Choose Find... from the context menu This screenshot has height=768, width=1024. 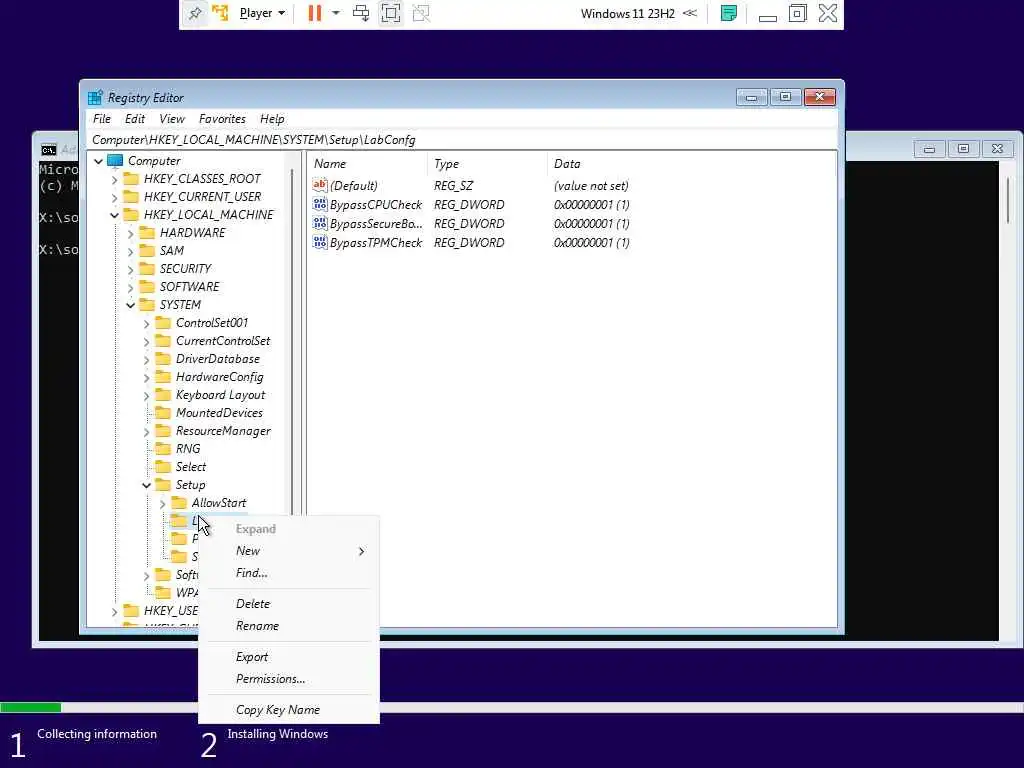click(289, 573)
